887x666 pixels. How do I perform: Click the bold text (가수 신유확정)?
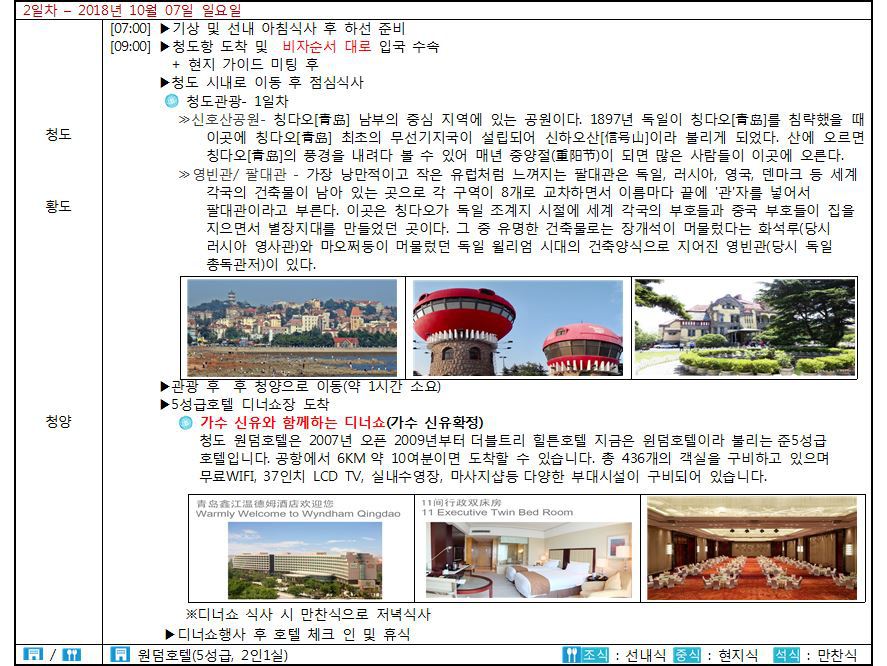coord(435,422)
